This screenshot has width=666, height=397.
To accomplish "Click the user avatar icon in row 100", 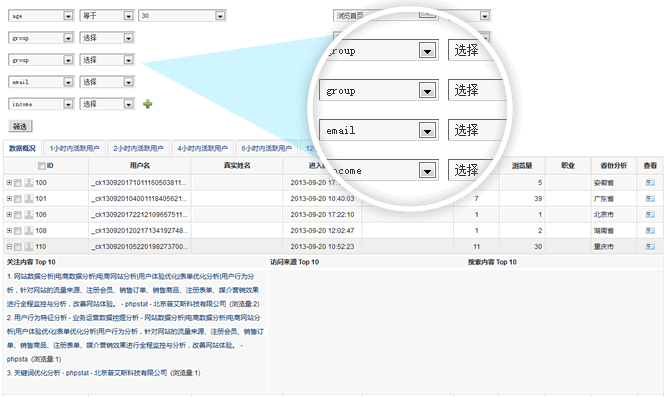I will point(29,183).
